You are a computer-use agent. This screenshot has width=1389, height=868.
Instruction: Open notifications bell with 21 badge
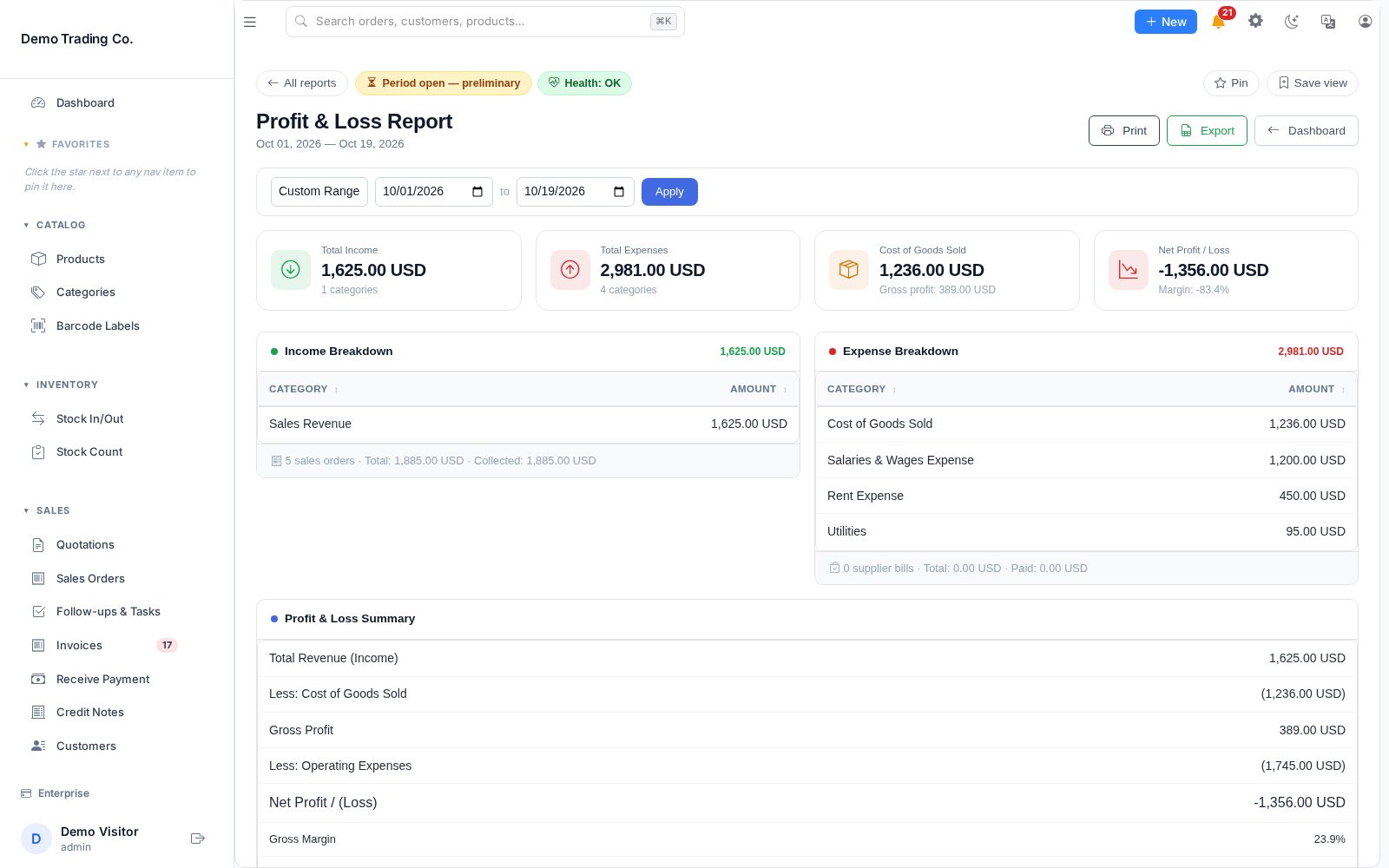click(1219, 21)
